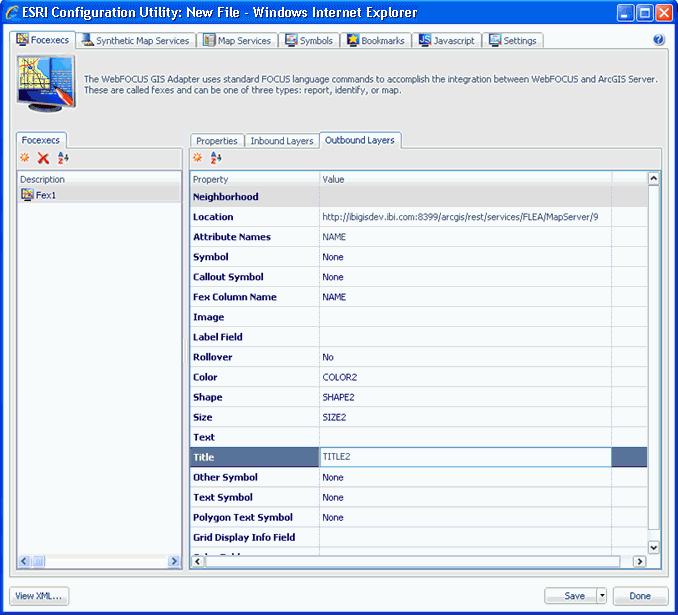Screen dimensions: 678x615
Task: Select the Grid Display Info Field row
Action: coord(418,538)
